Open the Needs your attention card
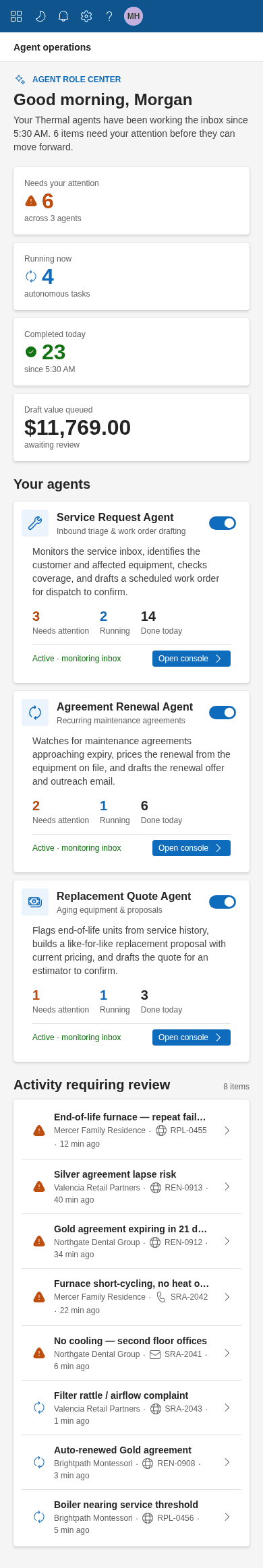263x1568 pixels. click(131, 201)
